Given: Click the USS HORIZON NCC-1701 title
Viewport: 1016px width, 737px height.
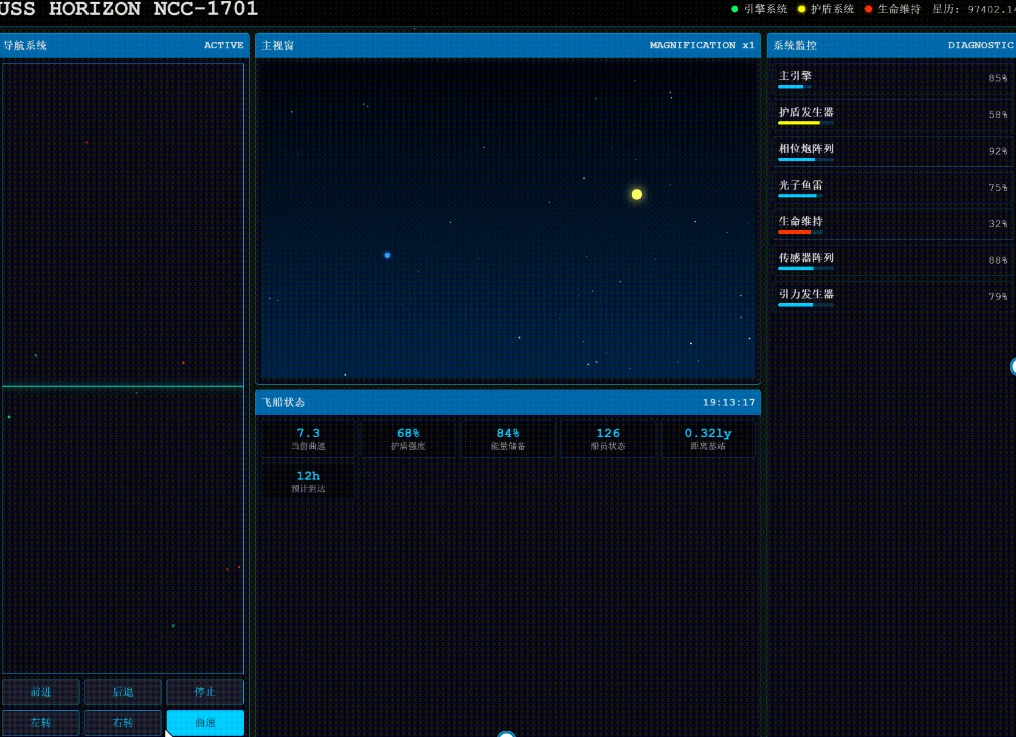Looking at the screenshot, I should [x=128, y=9].
